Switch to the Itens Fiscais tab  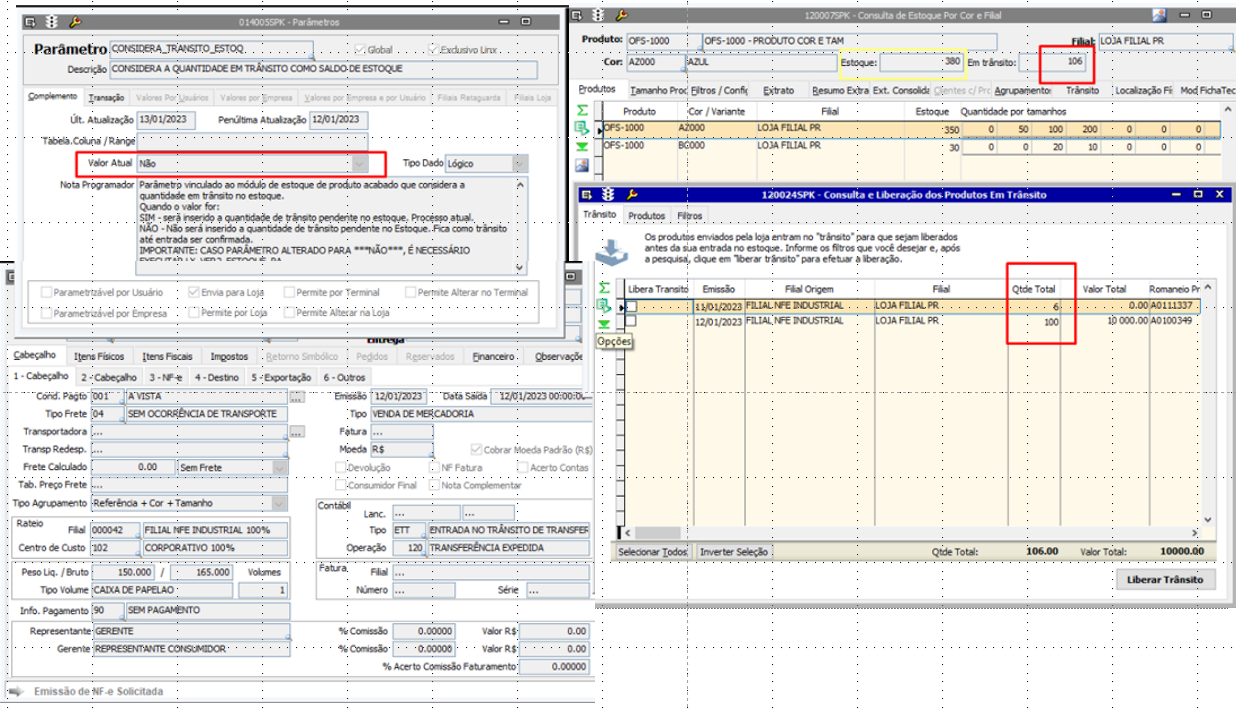pyautogui.click(x=167, y=356)
